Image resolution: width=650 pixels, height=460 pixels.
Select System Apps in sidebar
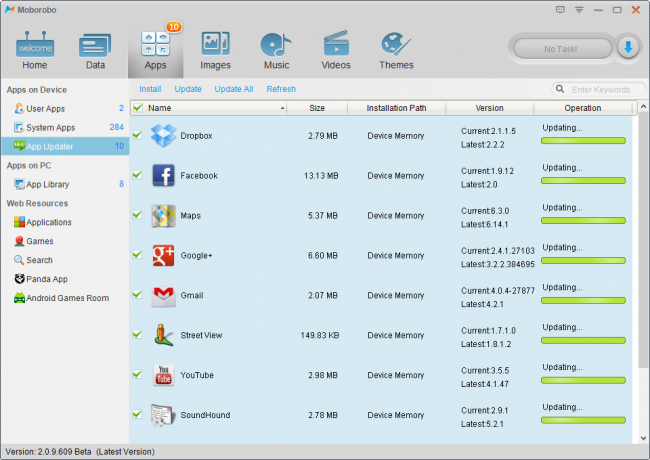point(65,127)
